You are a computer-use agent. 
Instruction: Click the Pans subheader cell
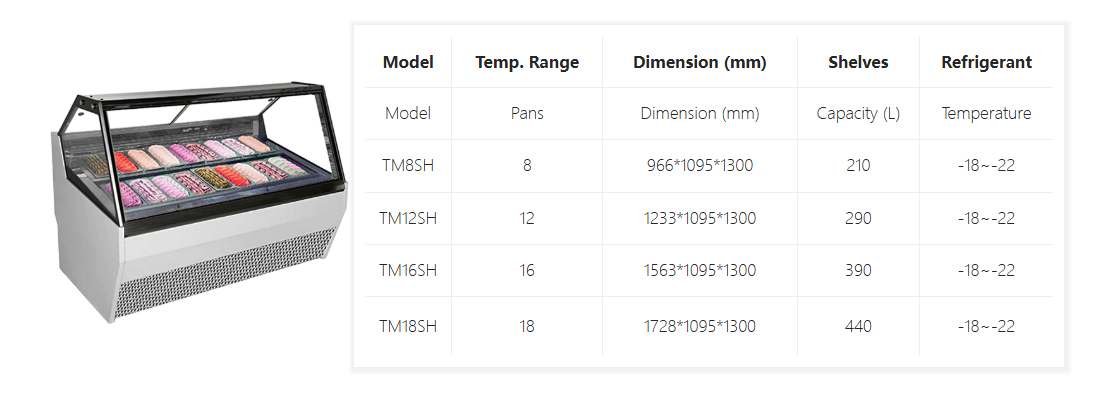[527, 114]
